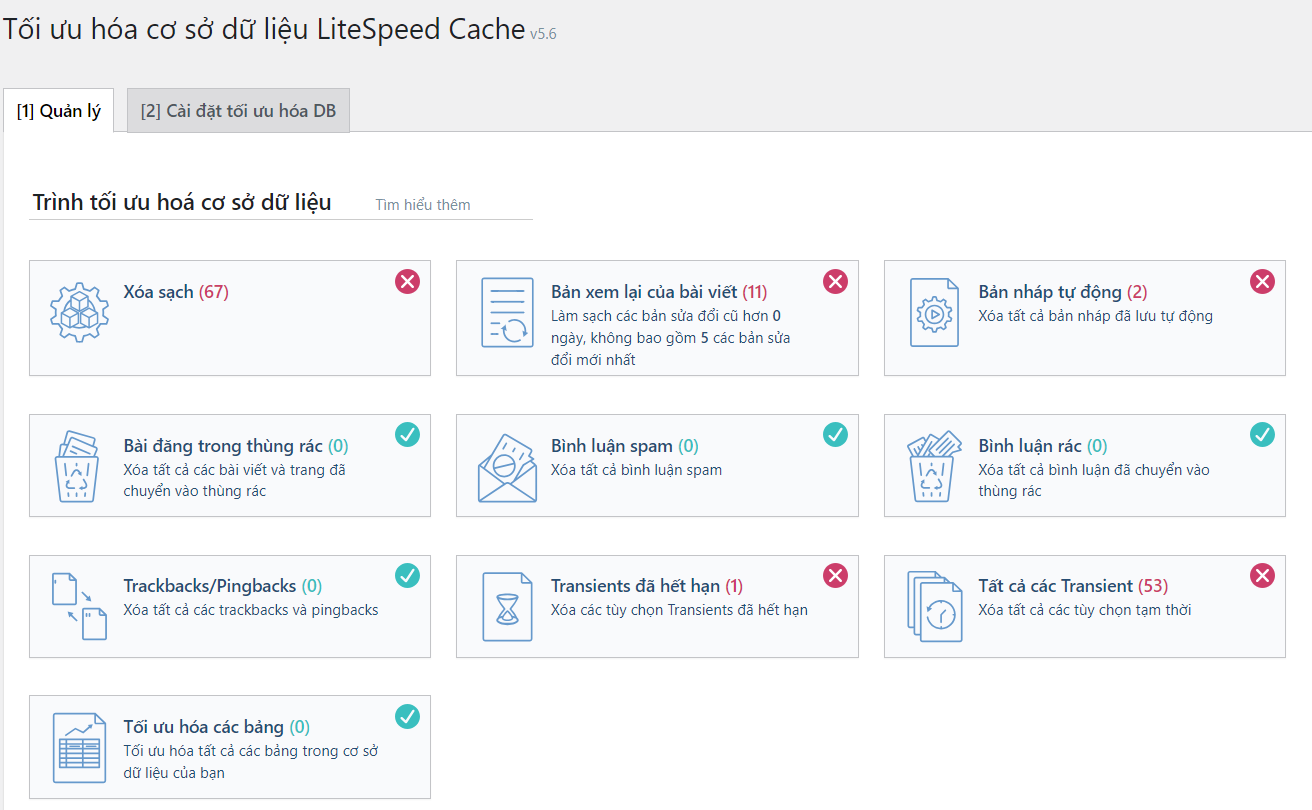This screenshot has width=1312, height=810.
Task: Click red X status on Xóa sạch card
Action: 407,282
